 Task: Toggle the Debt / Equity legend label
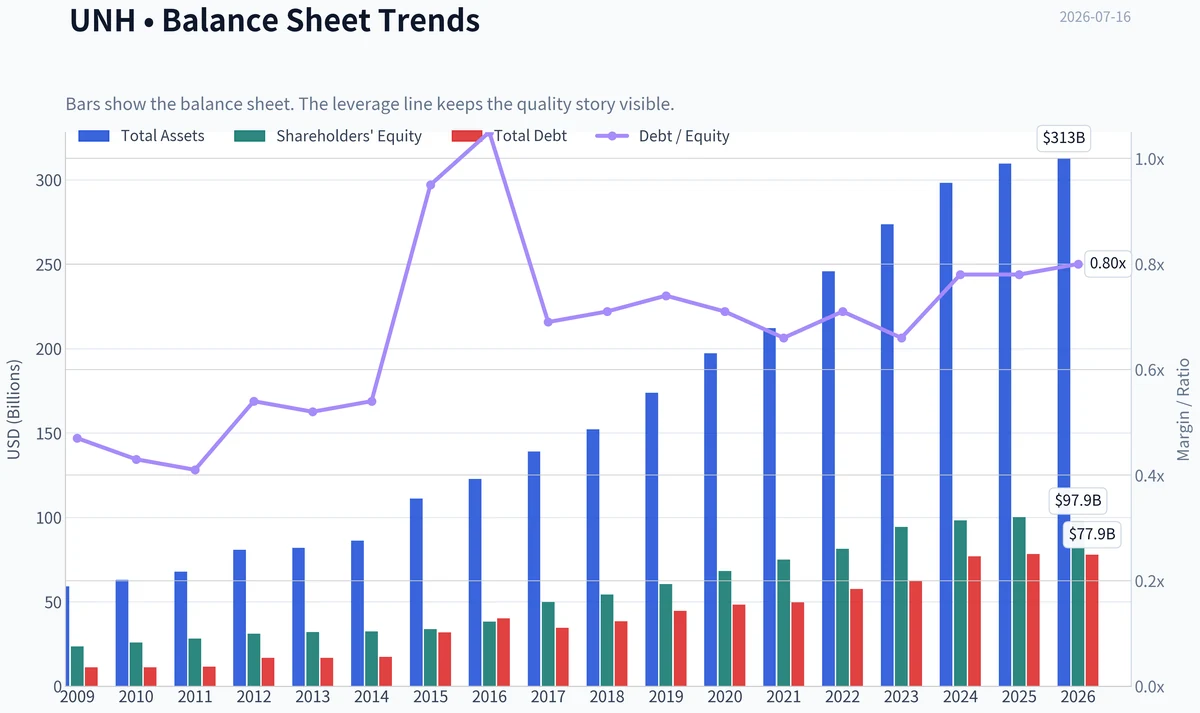(684, 136)
